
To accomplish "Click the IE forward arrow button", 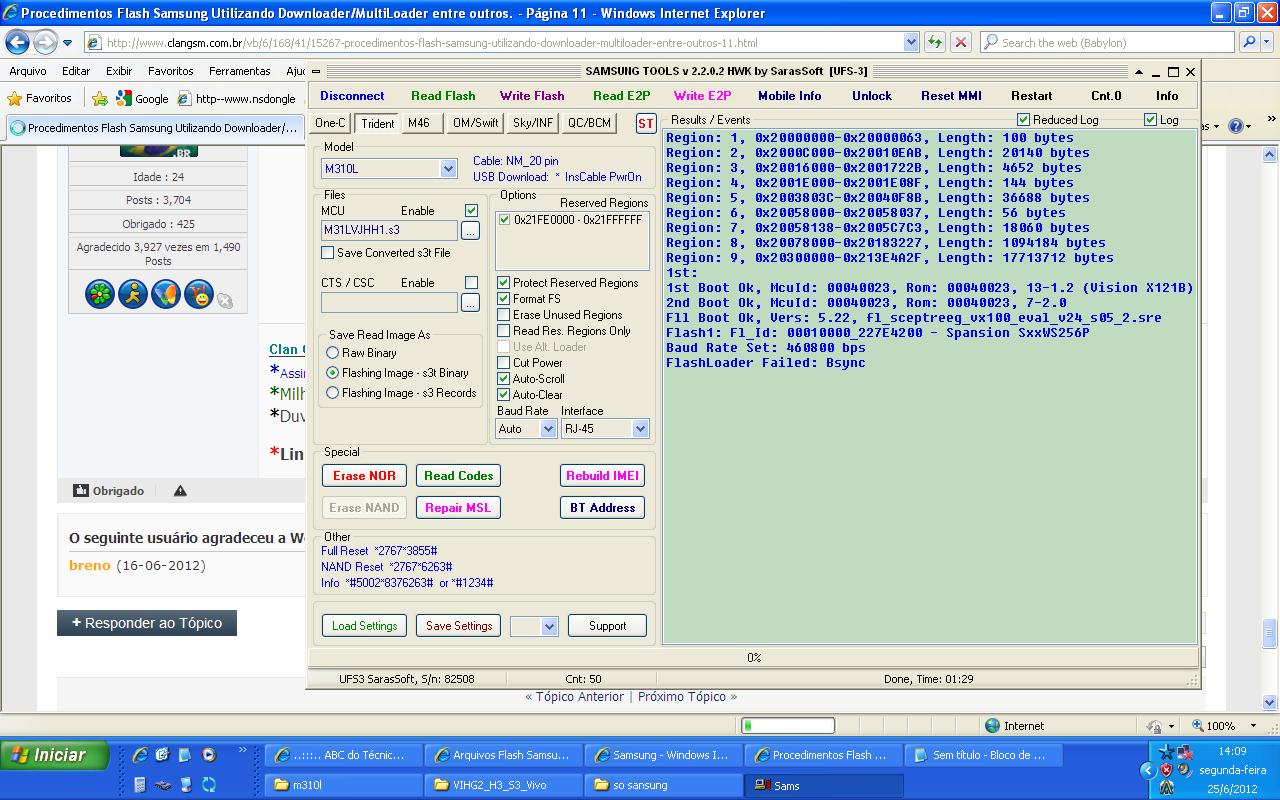I will (45, 43).
